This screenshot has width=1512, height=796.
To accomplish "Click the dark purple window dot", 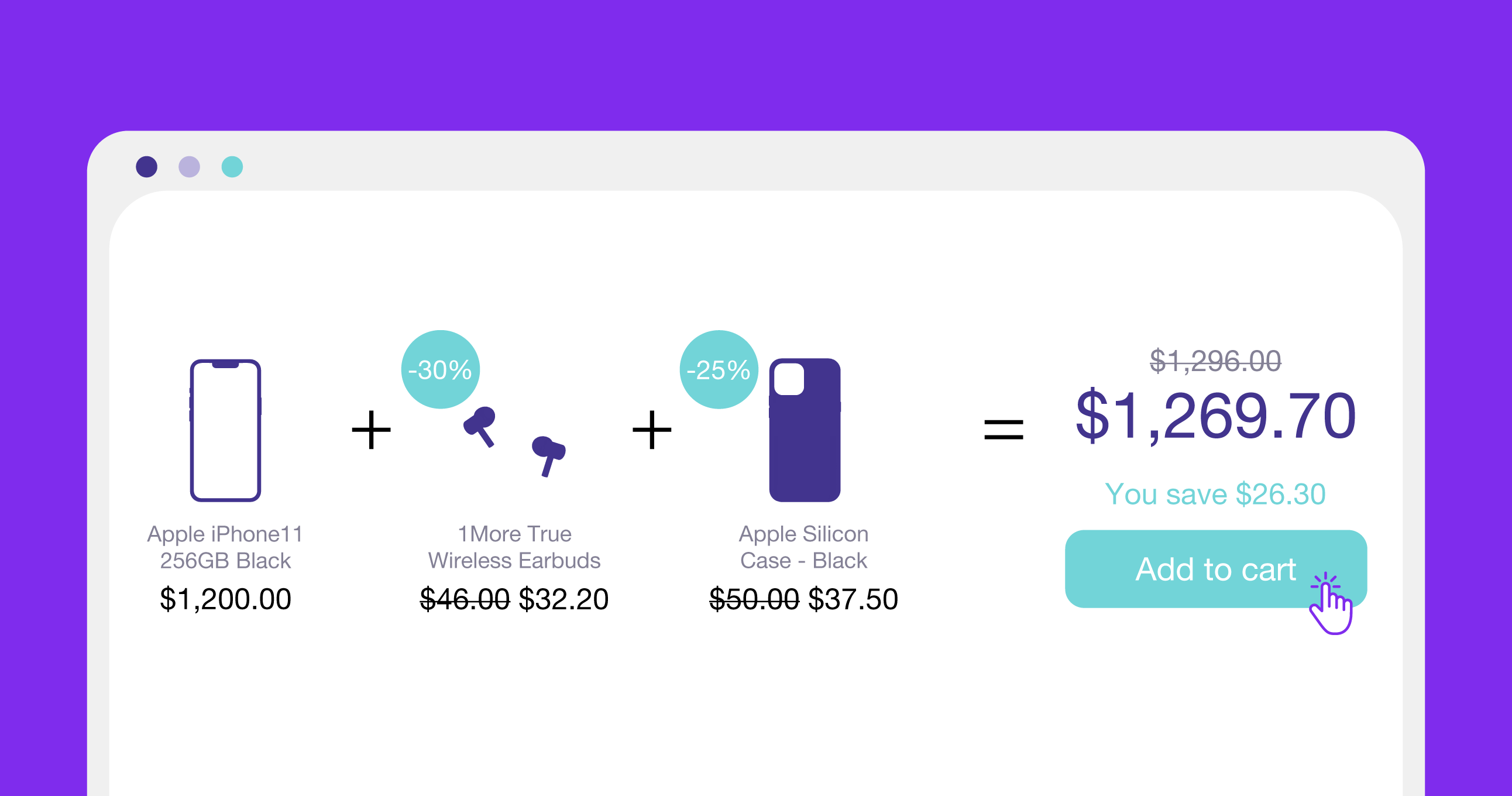I will [147, 167].
